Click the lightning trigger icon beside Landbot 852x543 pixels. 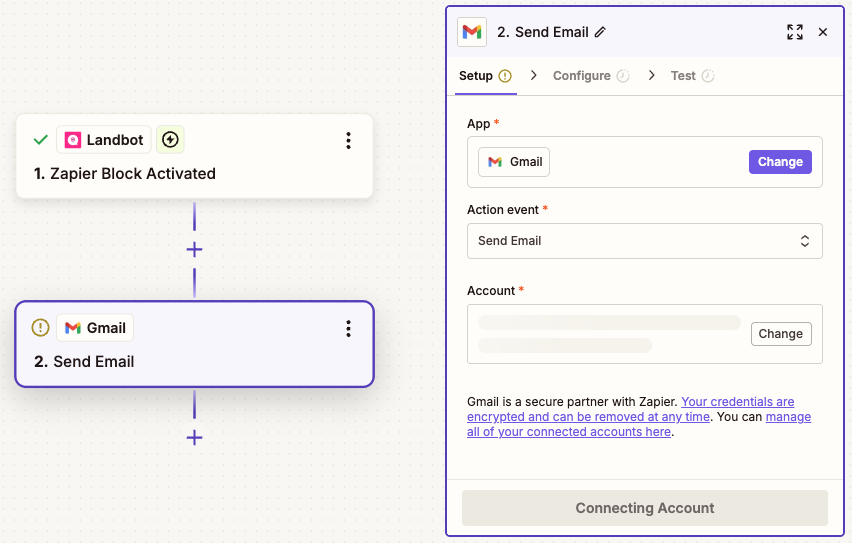coord(170,140)
